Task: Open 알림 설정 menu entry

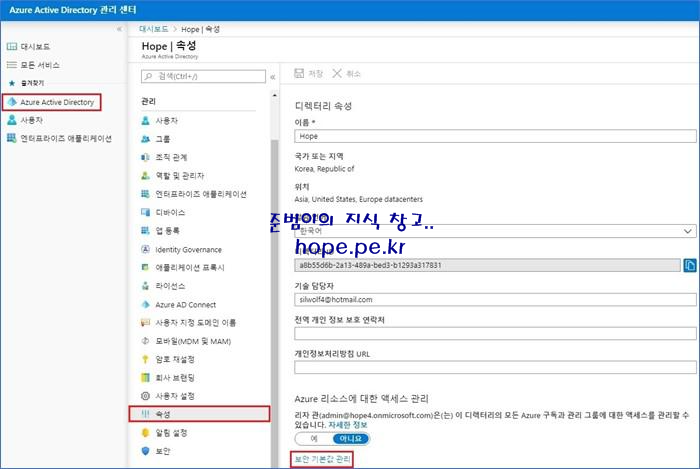Action: (x=164, y=432)
